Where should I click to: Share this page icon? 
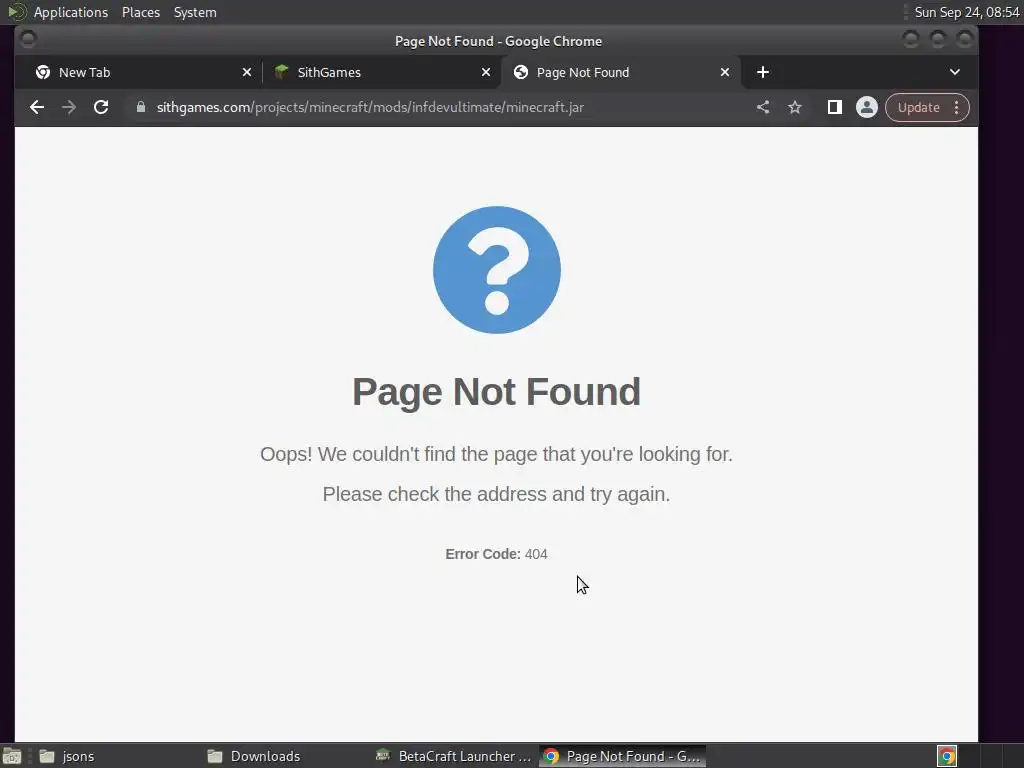tap(763, 108)
